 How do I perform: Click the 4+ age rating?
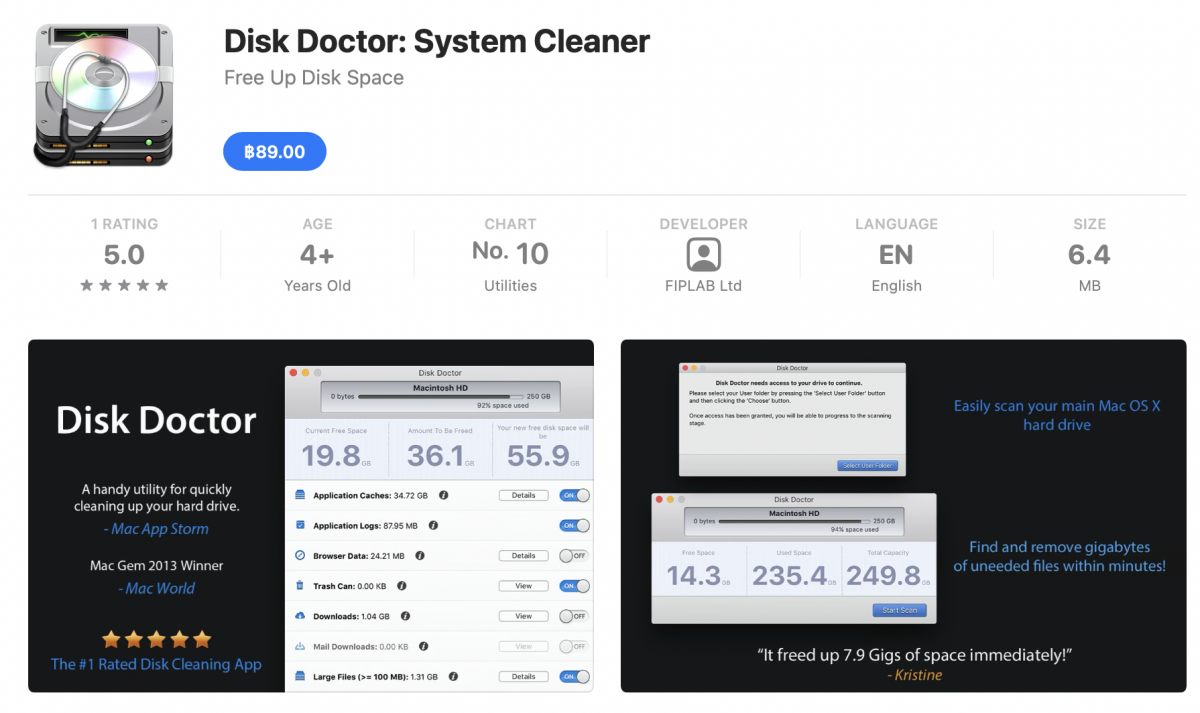[x=317, y=255]
